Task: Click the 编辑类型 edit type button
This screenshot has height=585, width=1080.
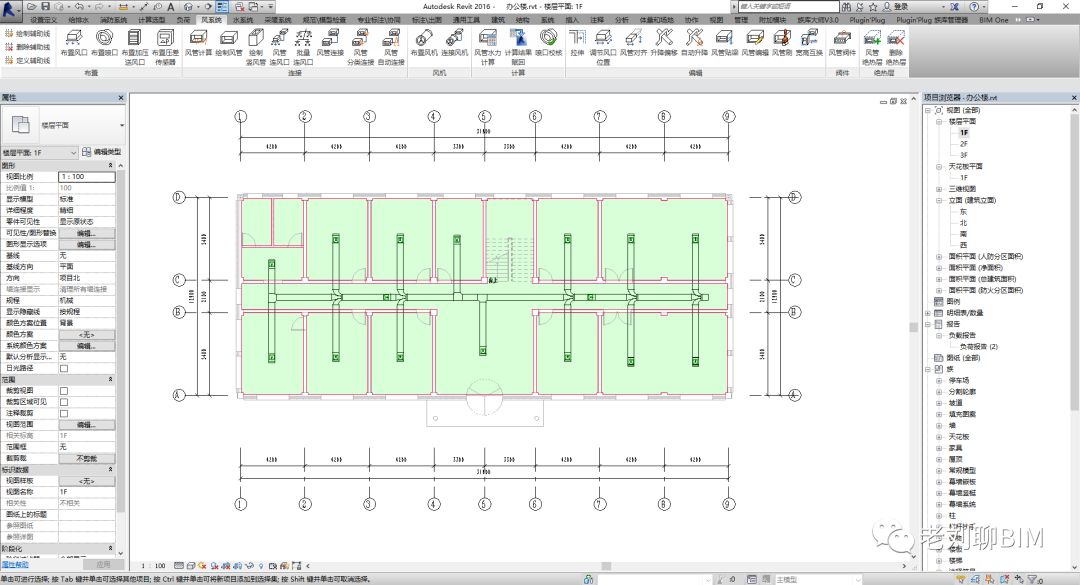Action: click(x=101, y=152)
